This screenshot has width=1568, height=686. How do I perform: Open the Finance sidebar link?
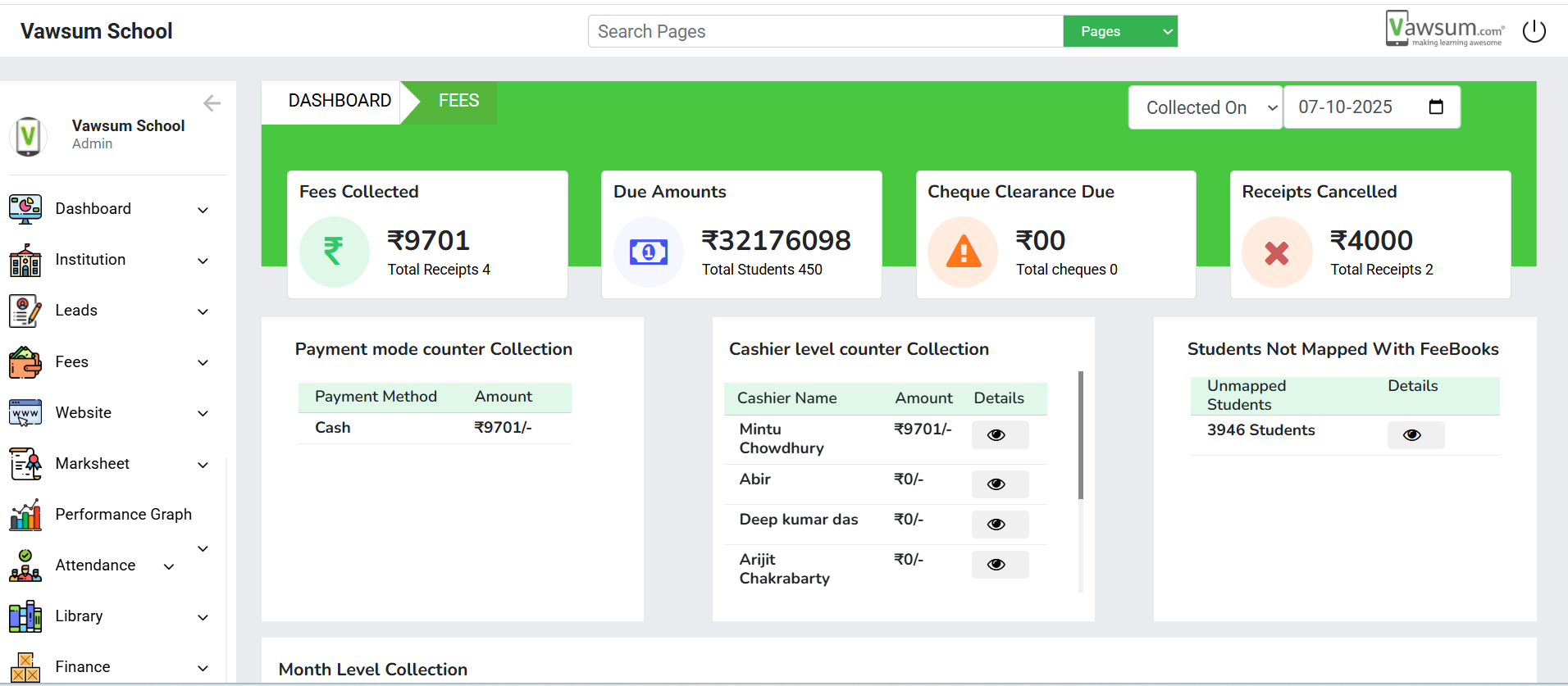[83, 667]
